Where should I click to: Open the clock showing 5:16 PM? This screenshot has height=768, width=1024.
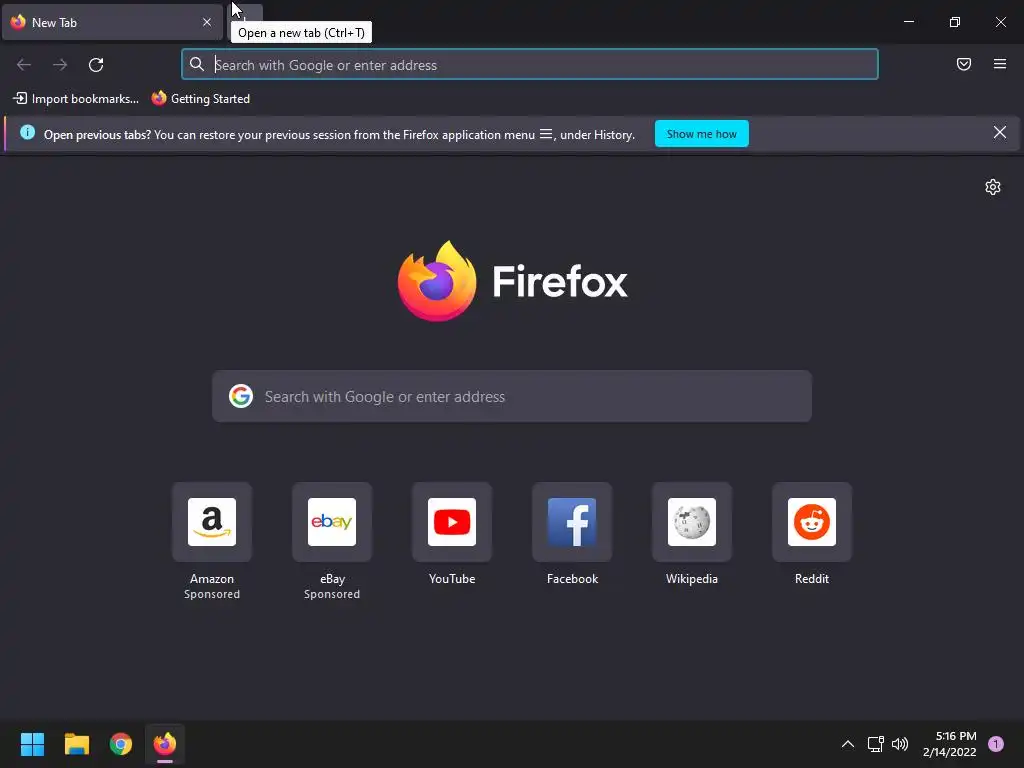pos(950,744)
